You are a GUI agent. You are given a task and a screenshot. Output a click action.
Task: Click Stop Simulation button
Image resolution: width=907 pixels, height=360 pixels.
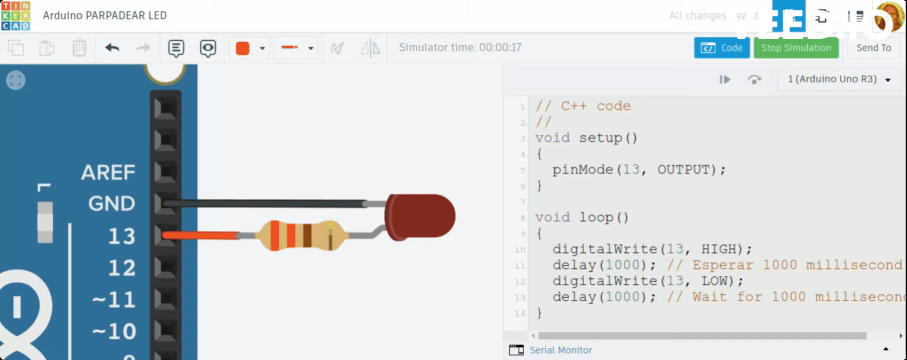click(796, 48)
